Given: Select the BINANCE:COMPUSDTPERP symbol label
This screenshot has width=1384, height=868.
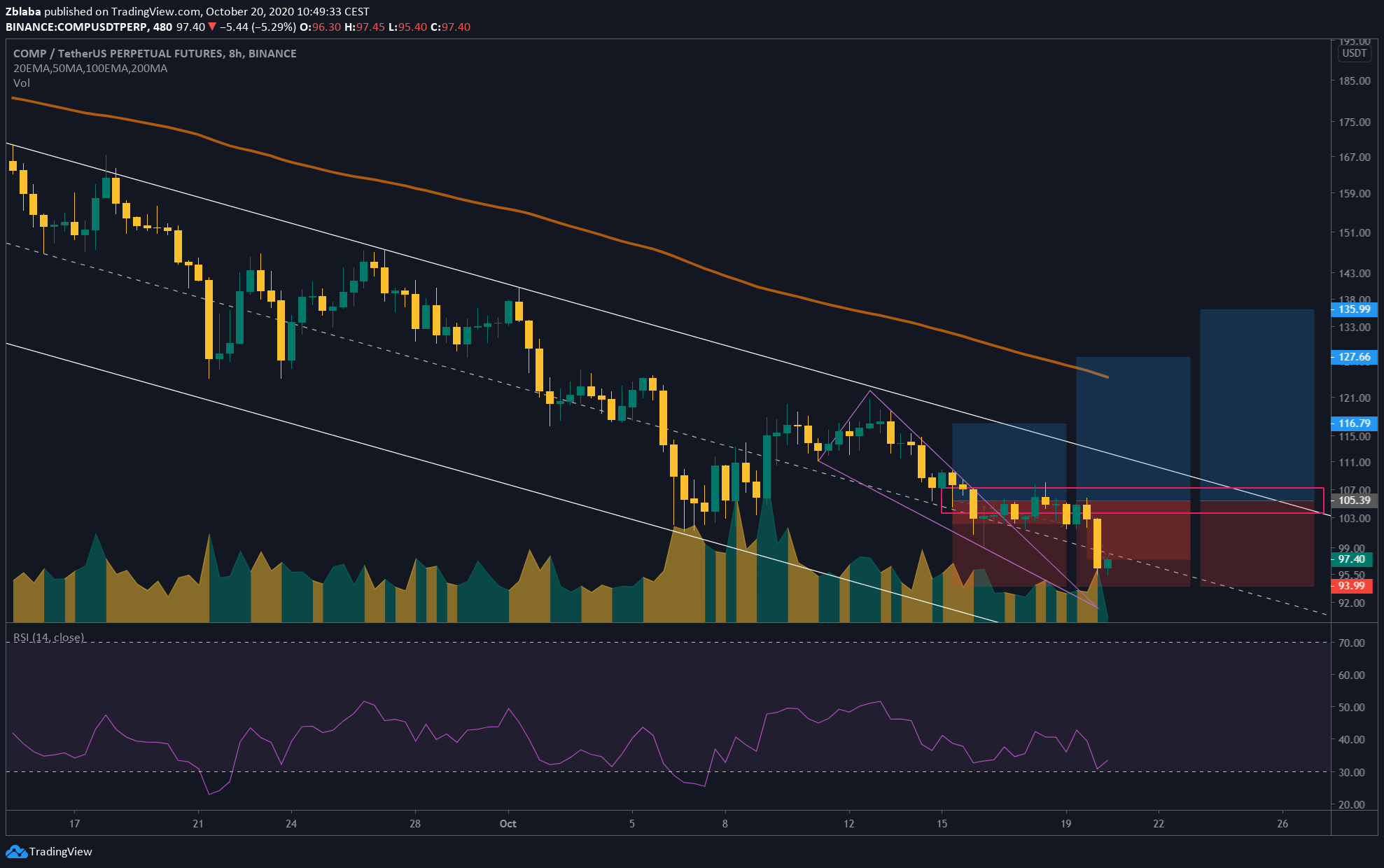Looking at the screenshot, I should click(76, 27).
